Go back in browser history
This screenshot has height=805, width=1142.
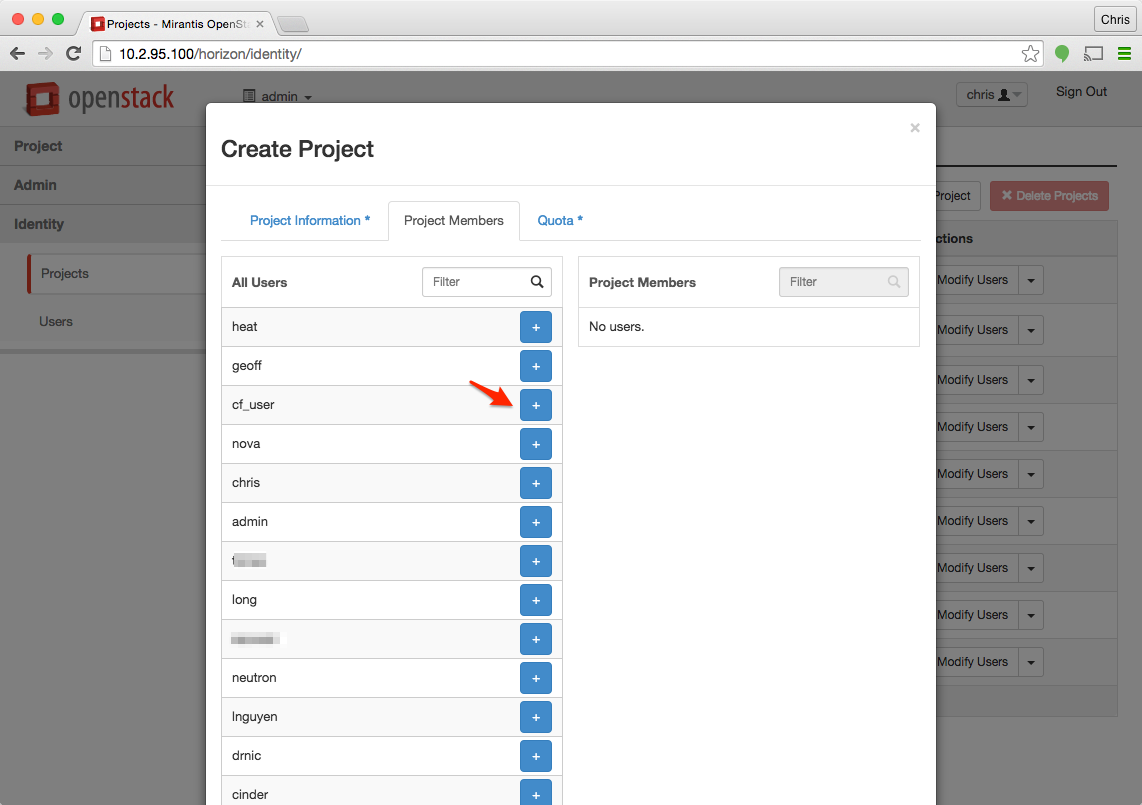tap(17, 53)
